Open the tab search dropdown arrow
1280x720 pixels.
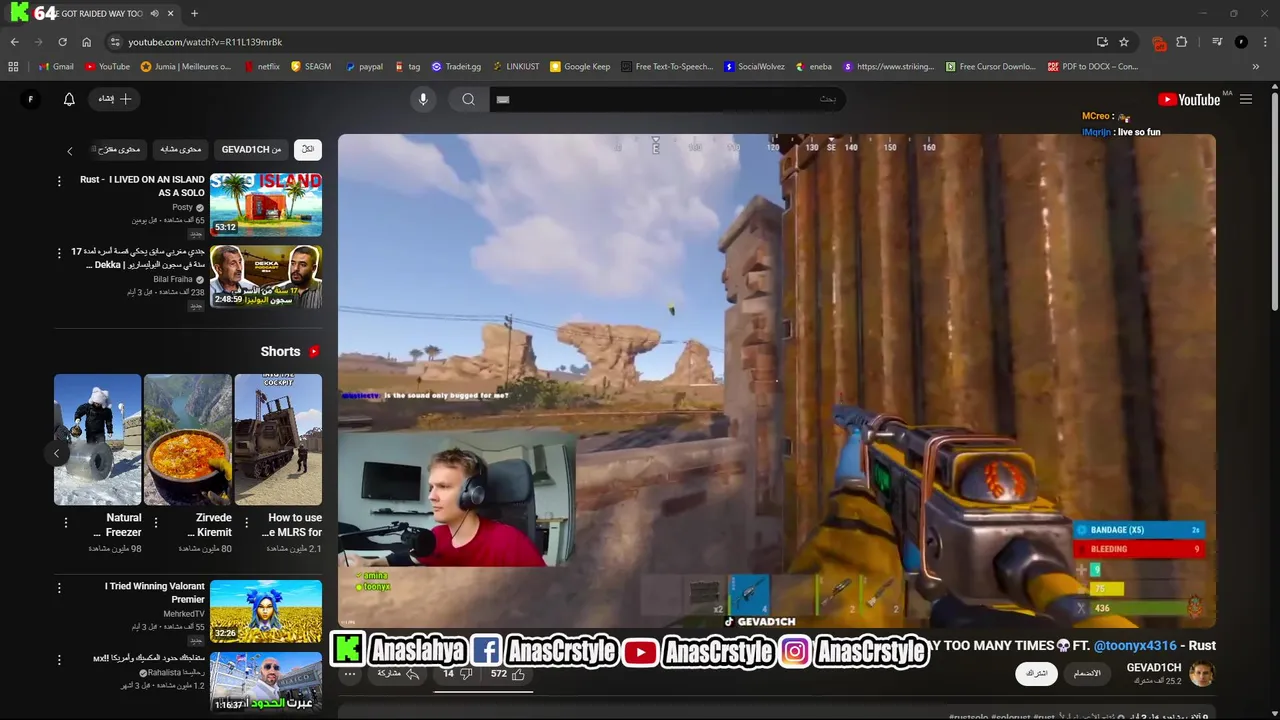click(x=13, y=13)
